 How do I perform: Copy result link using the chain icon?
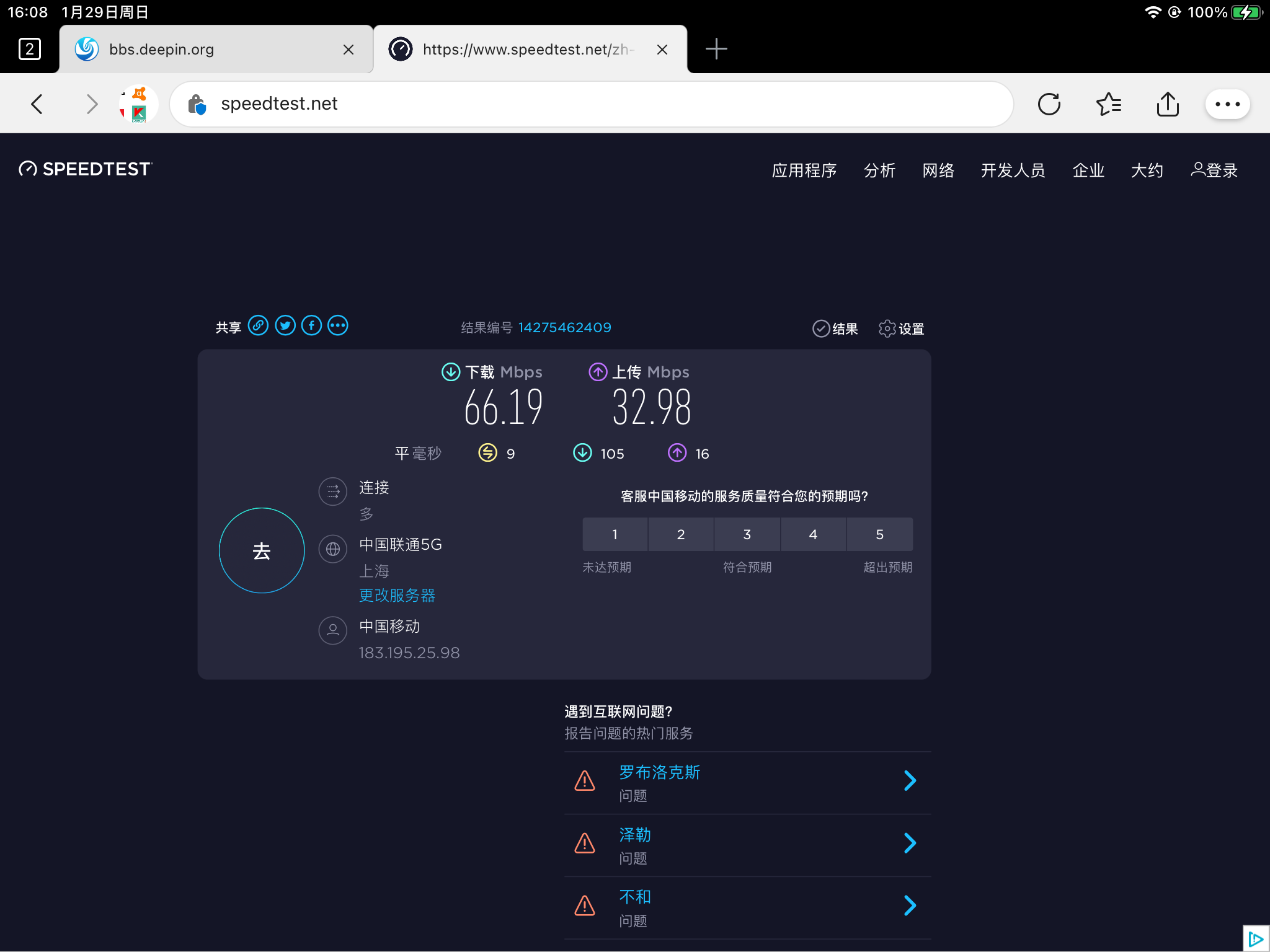pos(259,325)
